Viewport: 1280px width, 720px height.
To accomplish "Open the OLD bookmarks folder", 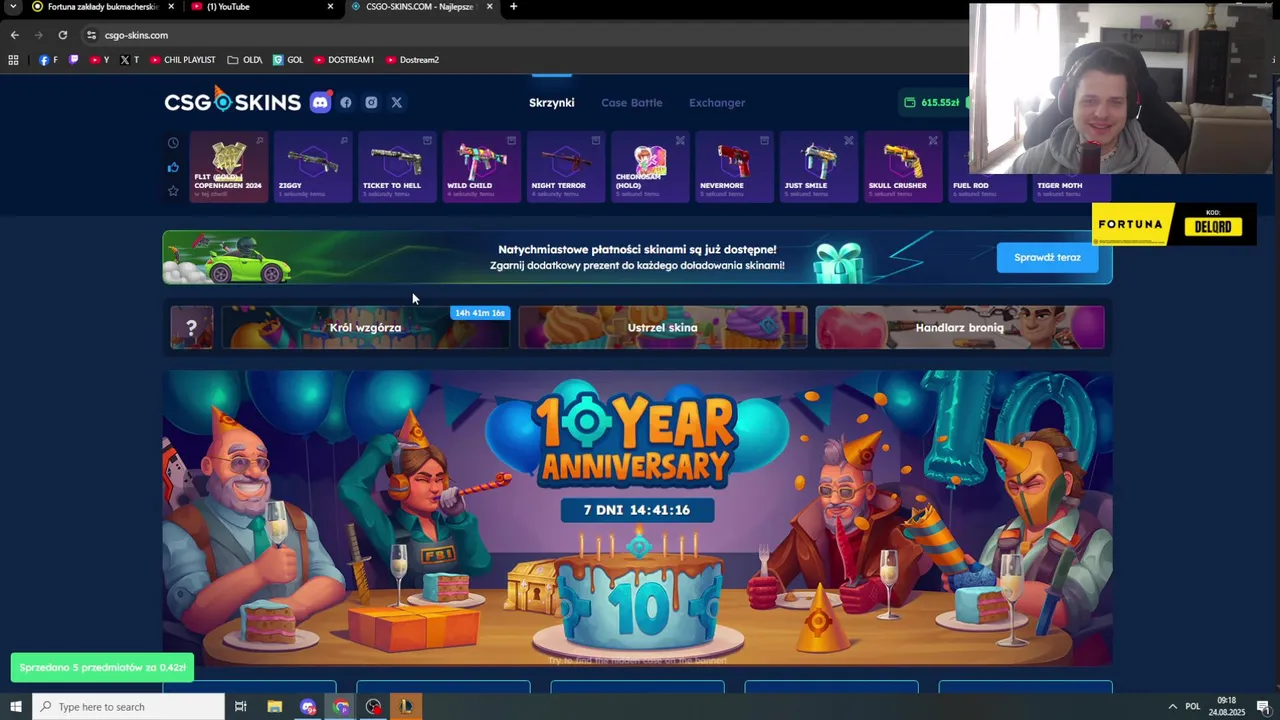I will [x=245, y=60].
